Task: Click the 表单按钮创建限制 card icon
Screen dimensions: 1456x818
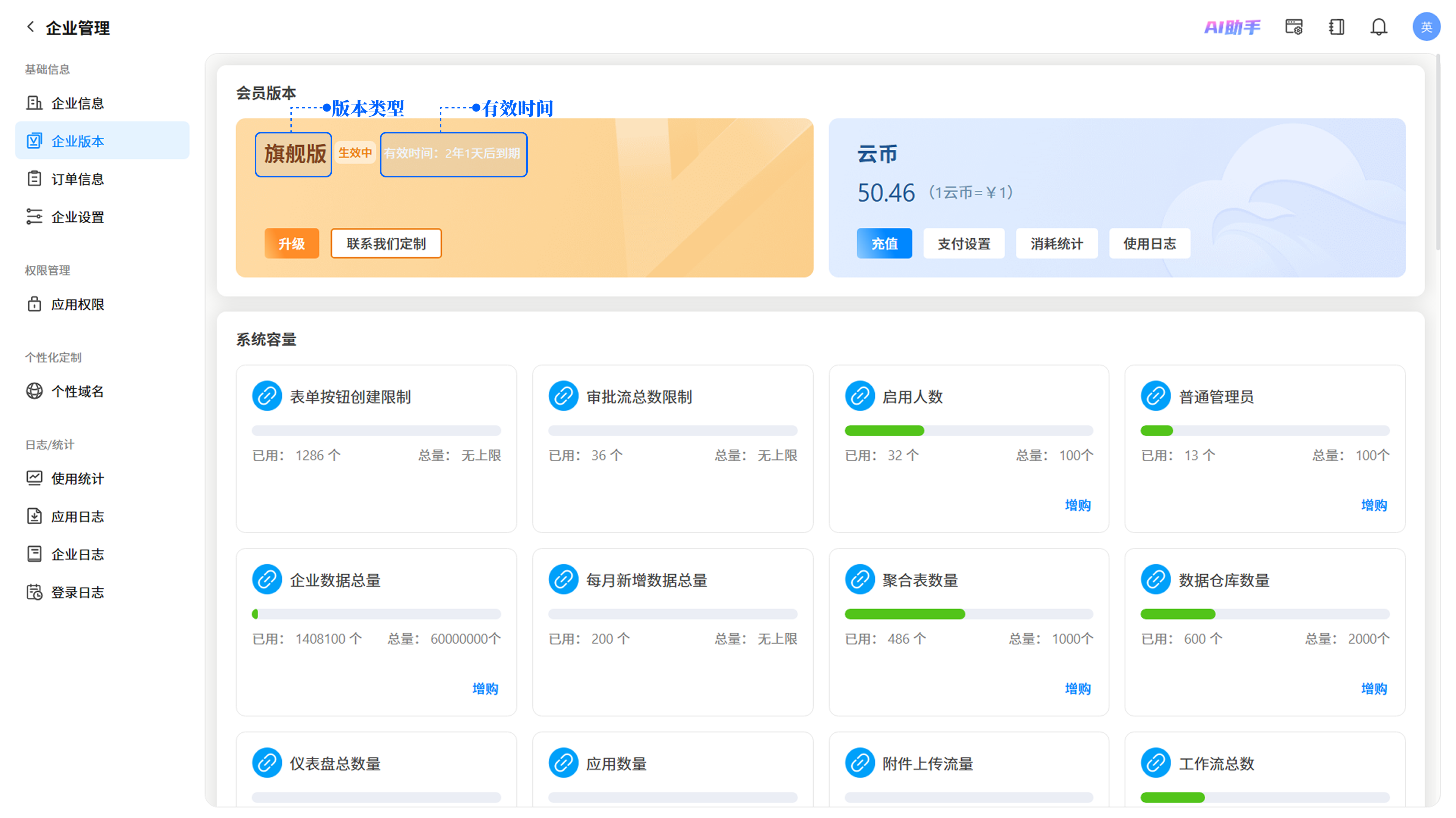Action: pyautogui.click(x=267, y=396)
